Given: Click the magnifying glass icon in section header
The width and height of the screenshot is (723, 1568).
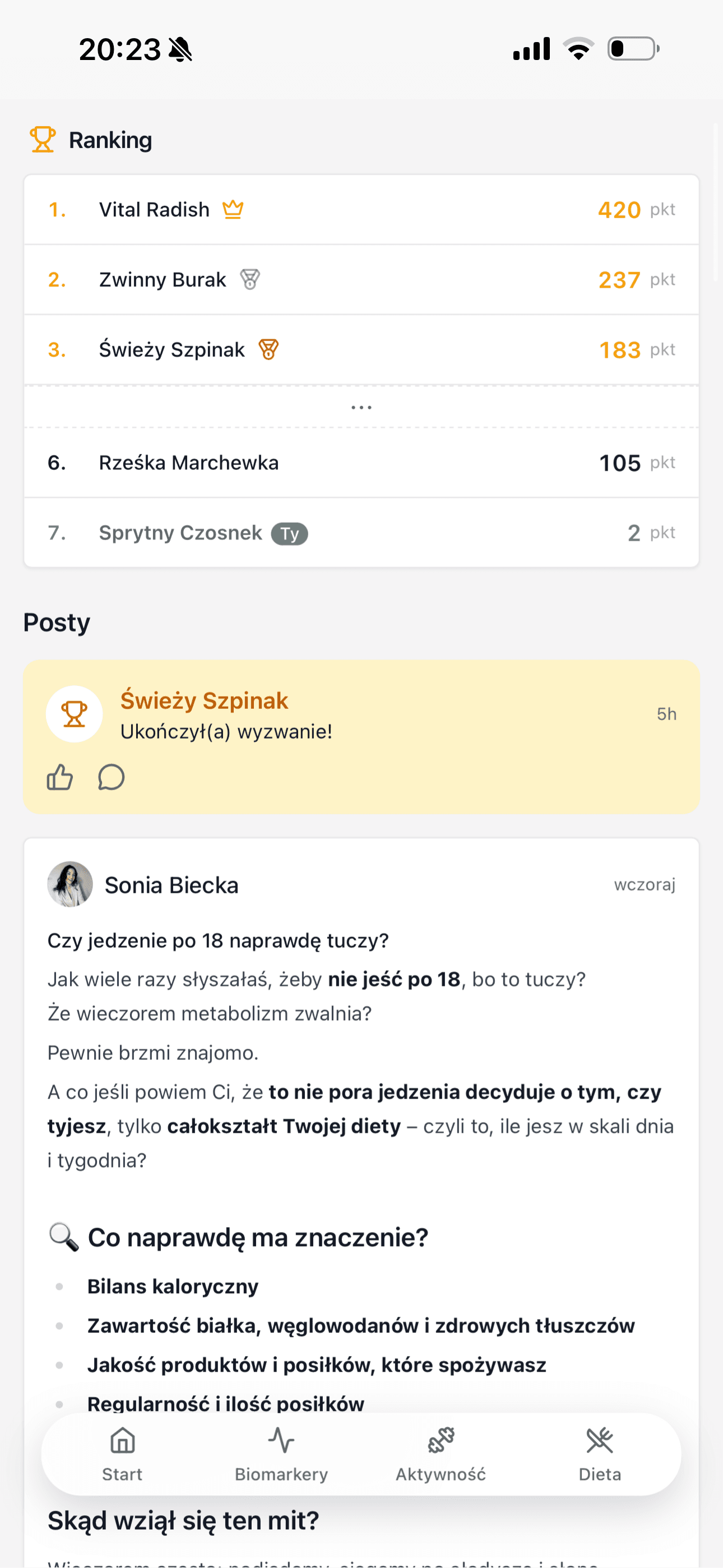Looking at the screenshot, I should pos(64,1236).
